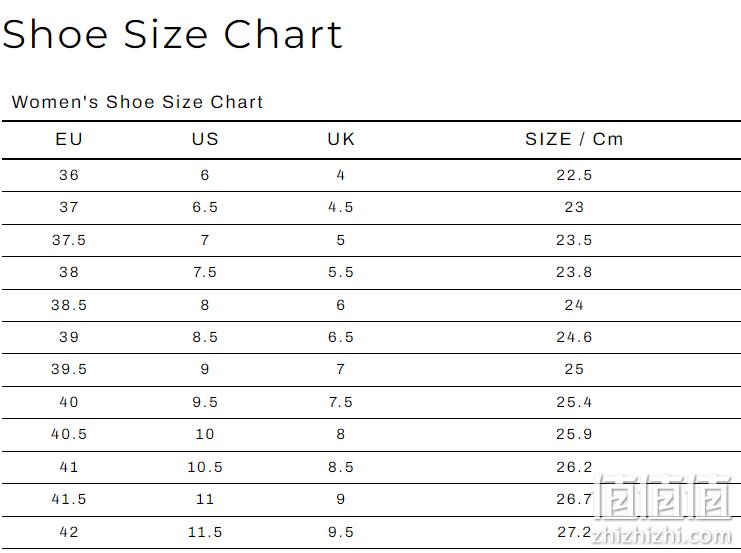Click EU size 39.5 cell

[x=69, y=369]
